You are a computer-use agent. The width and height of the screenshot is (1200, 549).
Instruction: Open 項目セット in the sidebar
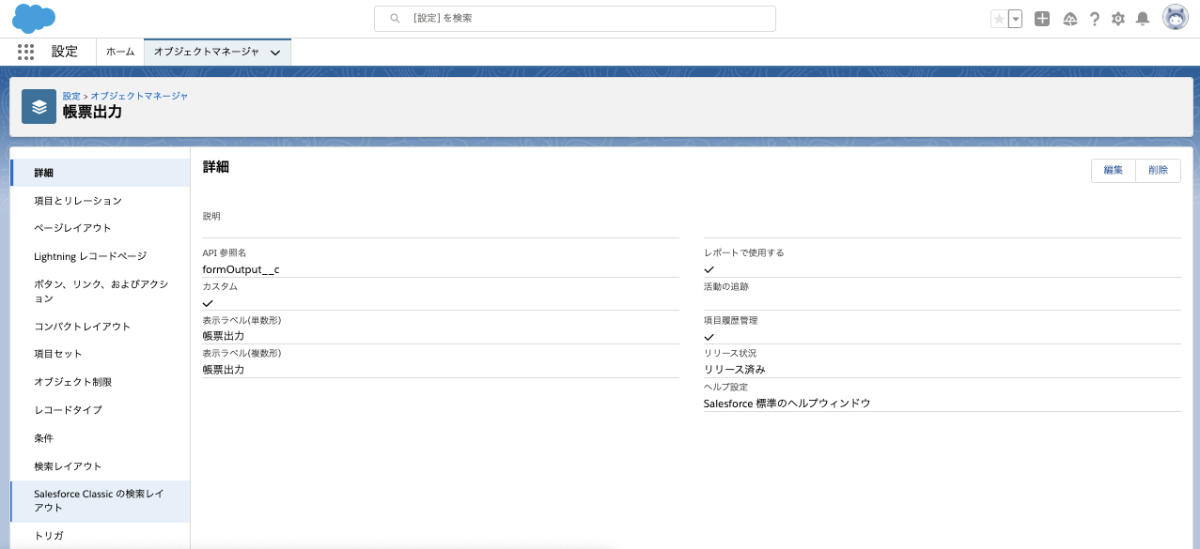(100, 354)
